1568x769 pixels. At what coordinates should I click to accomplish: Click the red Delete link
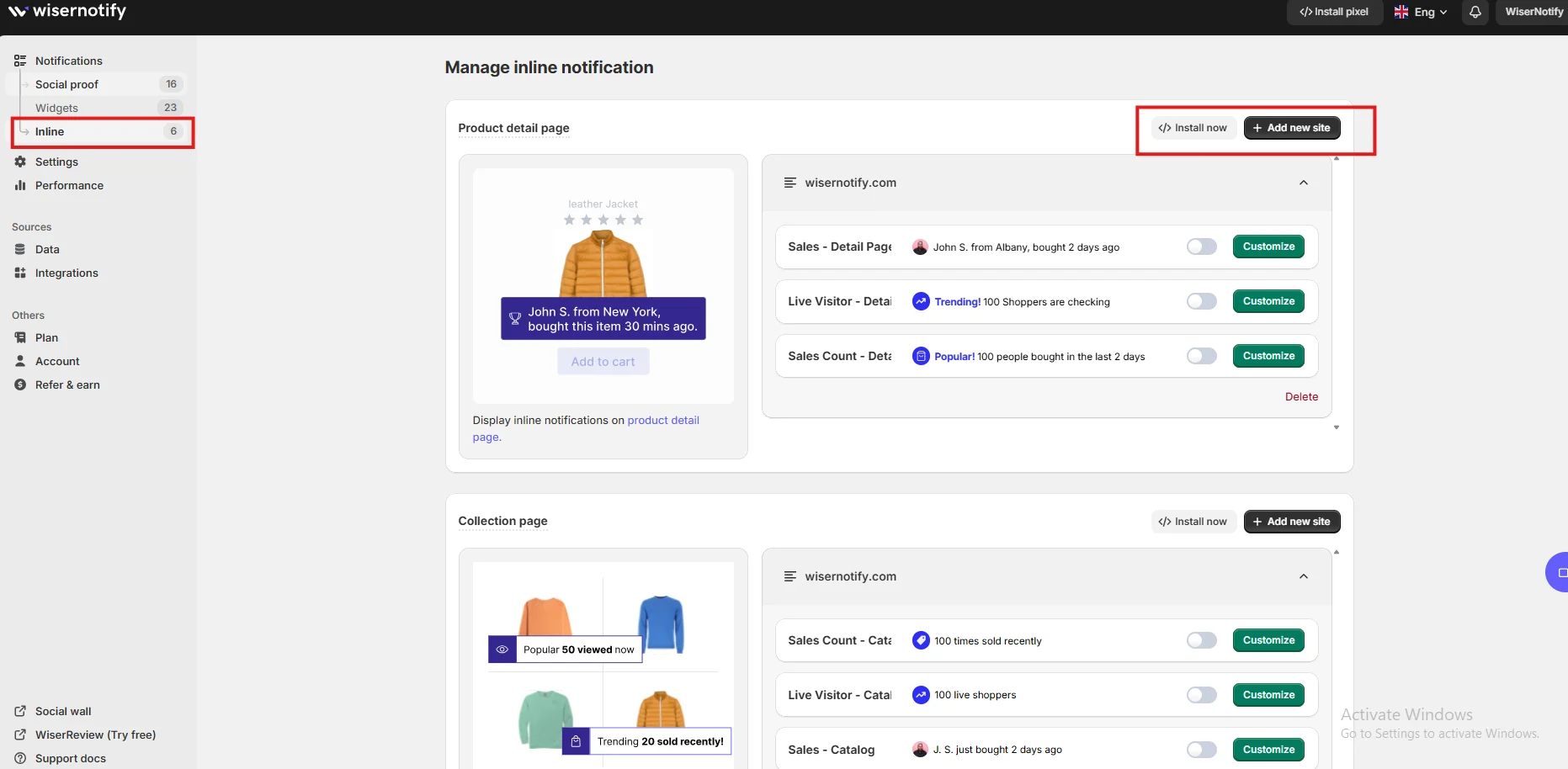tap(1301, 396)
